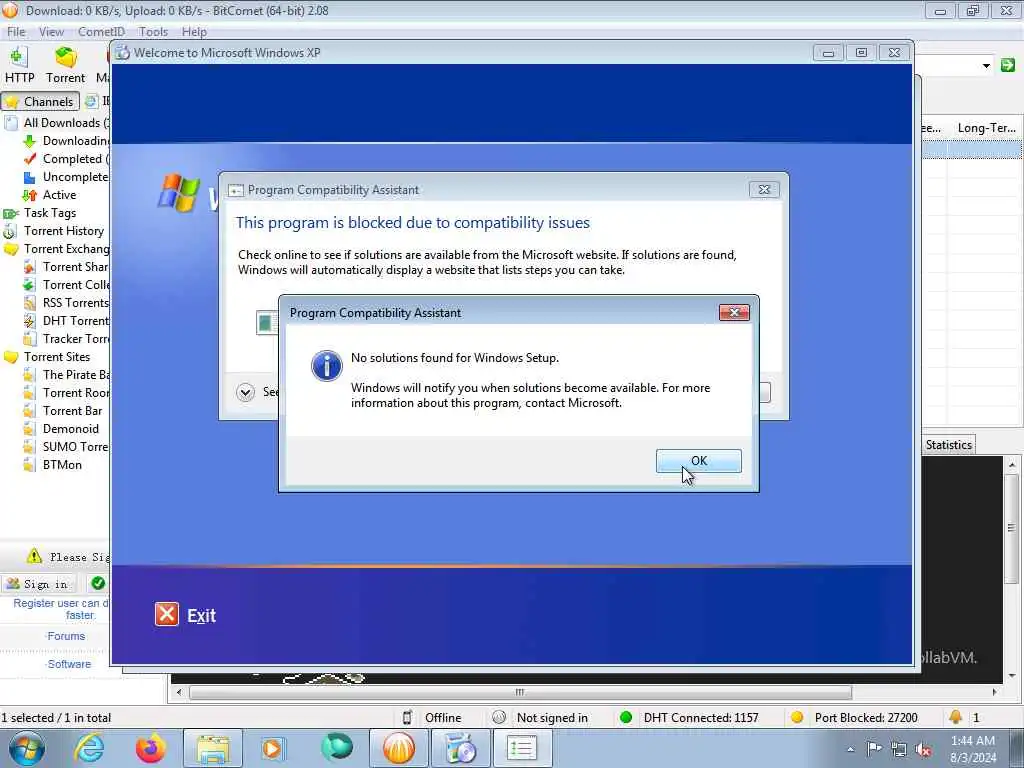Switch to the Statistics tab
This screenshot has width=1024, height=768.
tap(948, 445)
